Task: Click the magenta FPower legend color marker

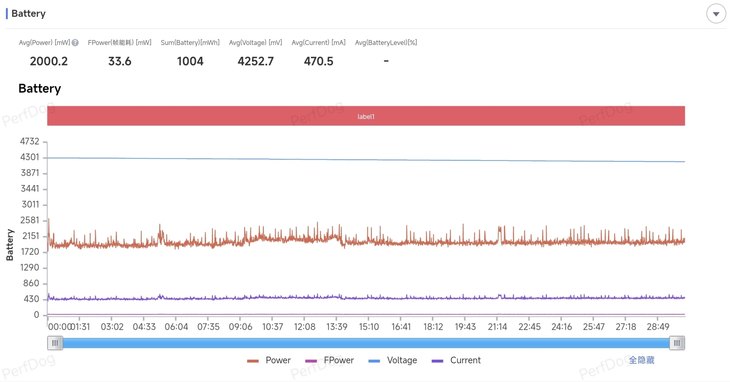Action: click(x=311, y=361)
